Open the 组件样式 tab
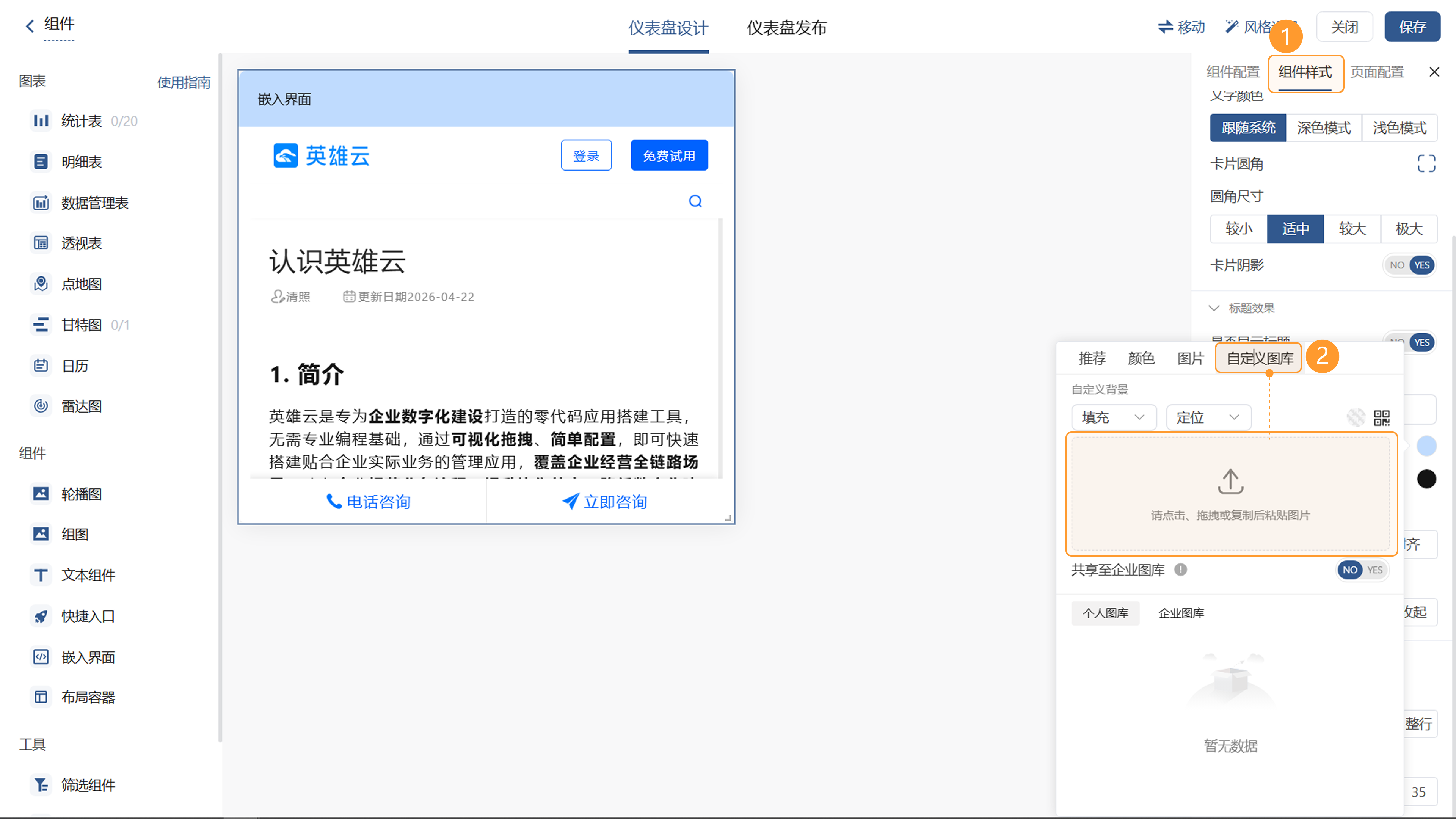 point(1305,72)
